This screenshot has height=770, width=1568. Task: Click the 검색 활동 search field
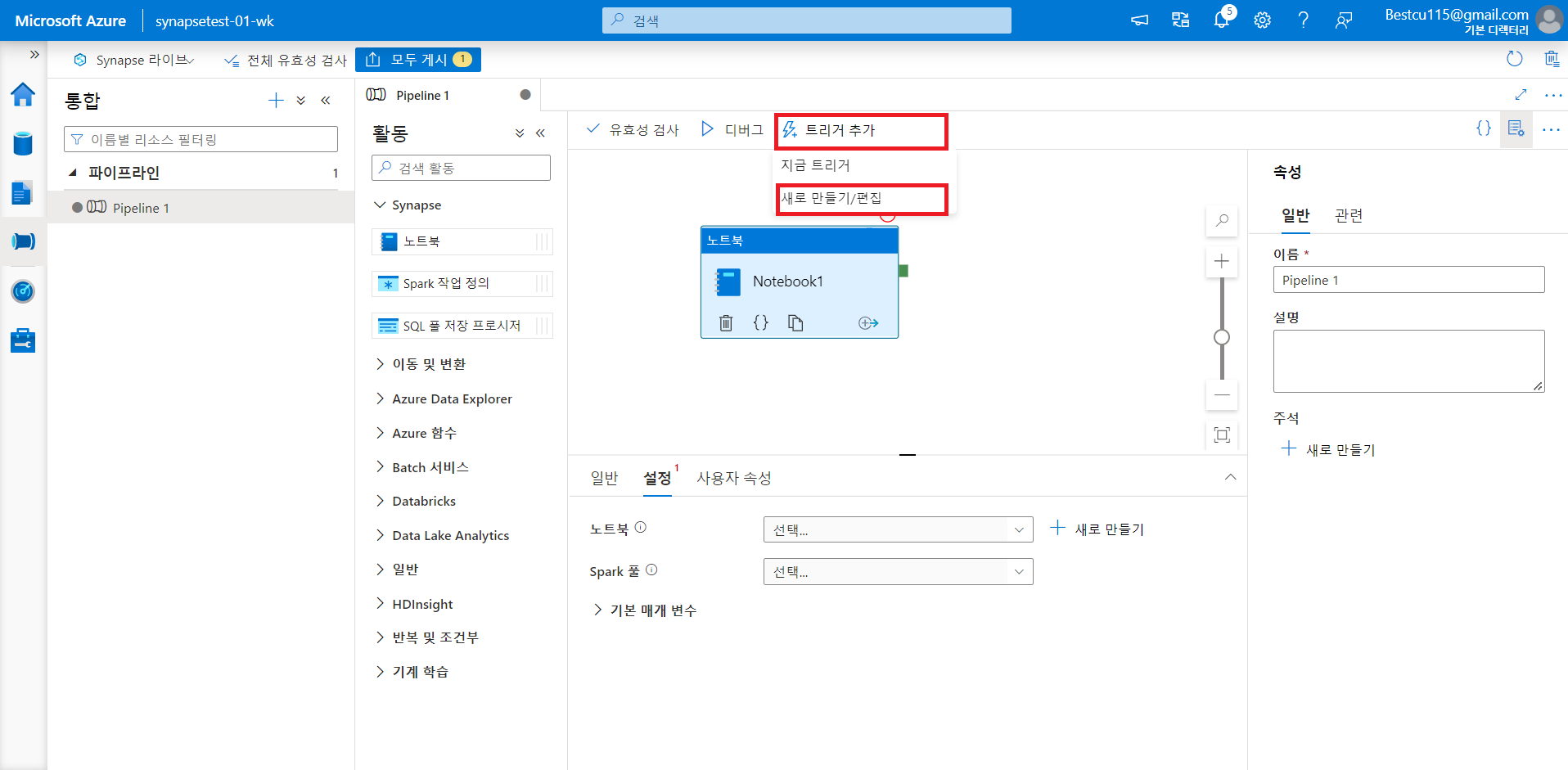pyautogui.click(x=461, y=168)
